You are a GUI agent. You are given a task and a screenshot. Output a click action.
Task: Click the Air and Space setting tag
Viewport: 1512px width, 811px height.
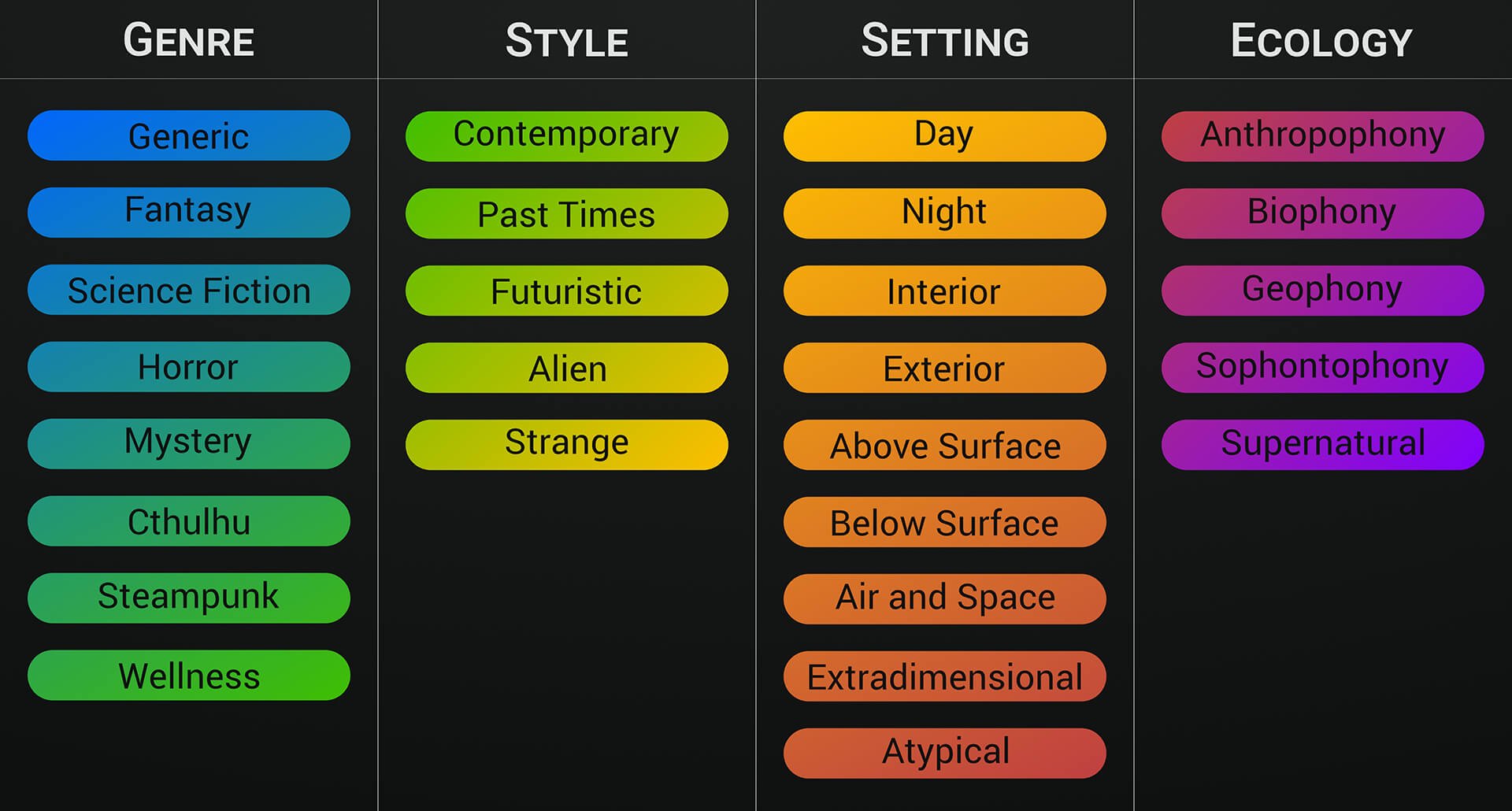(x=945, y=599)
